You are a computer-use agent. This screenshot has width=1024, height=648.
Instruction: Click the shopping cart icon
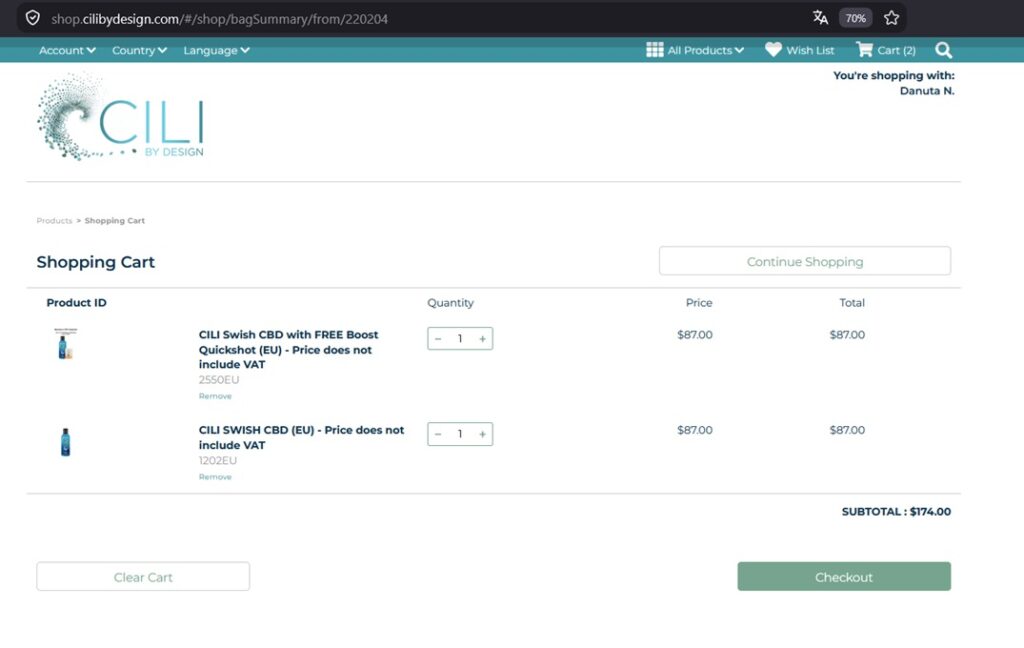[x=864, y=49]
